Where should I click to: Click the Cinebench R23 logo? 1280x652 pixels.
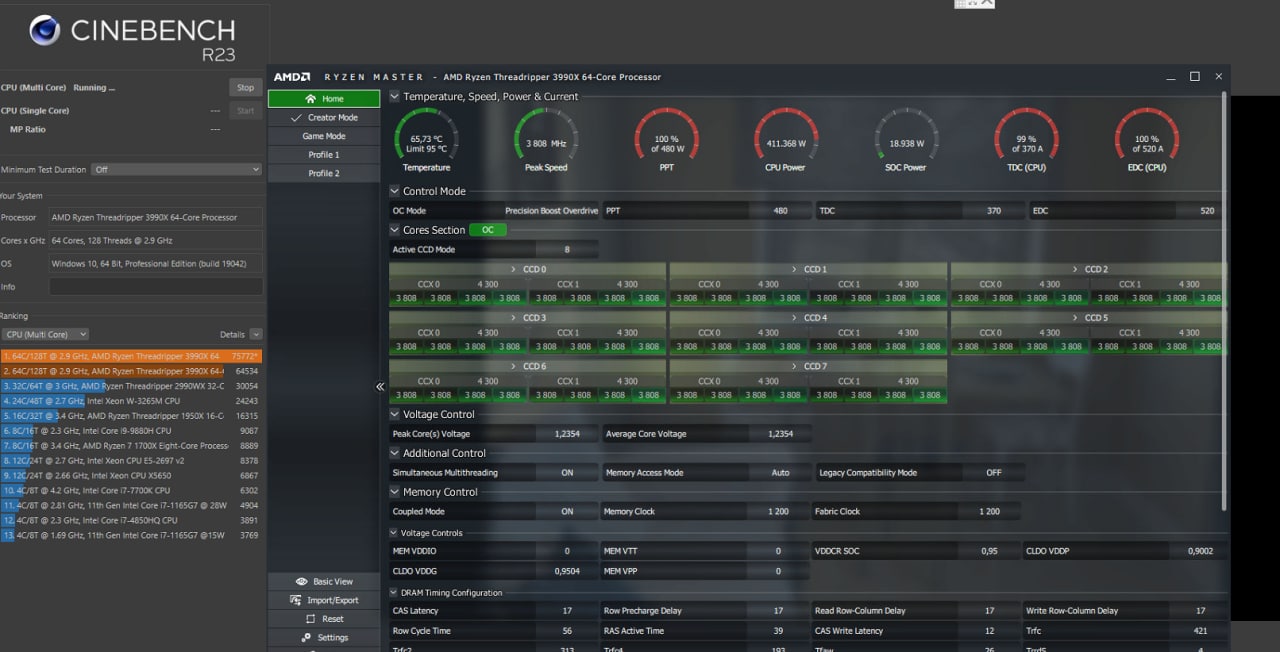point(132,36)
